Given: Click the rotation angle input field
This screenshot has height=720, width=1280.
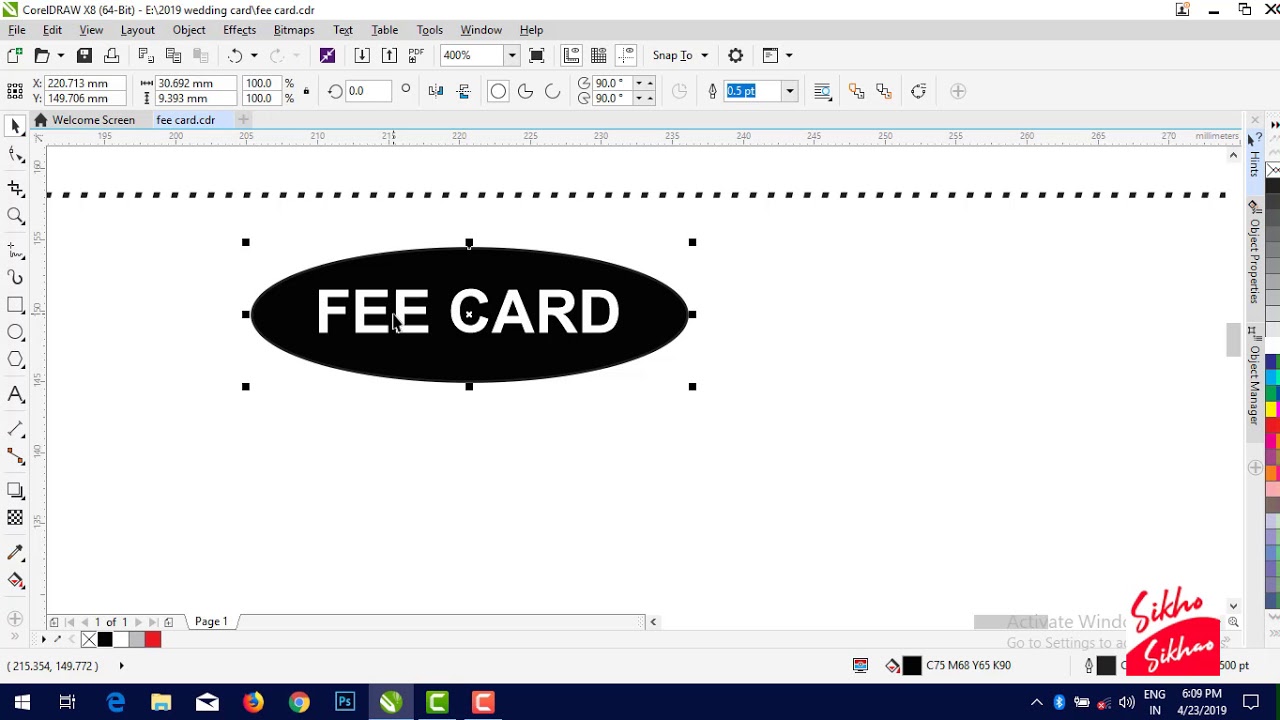Looking at the screenshot, I should [368, 91].
